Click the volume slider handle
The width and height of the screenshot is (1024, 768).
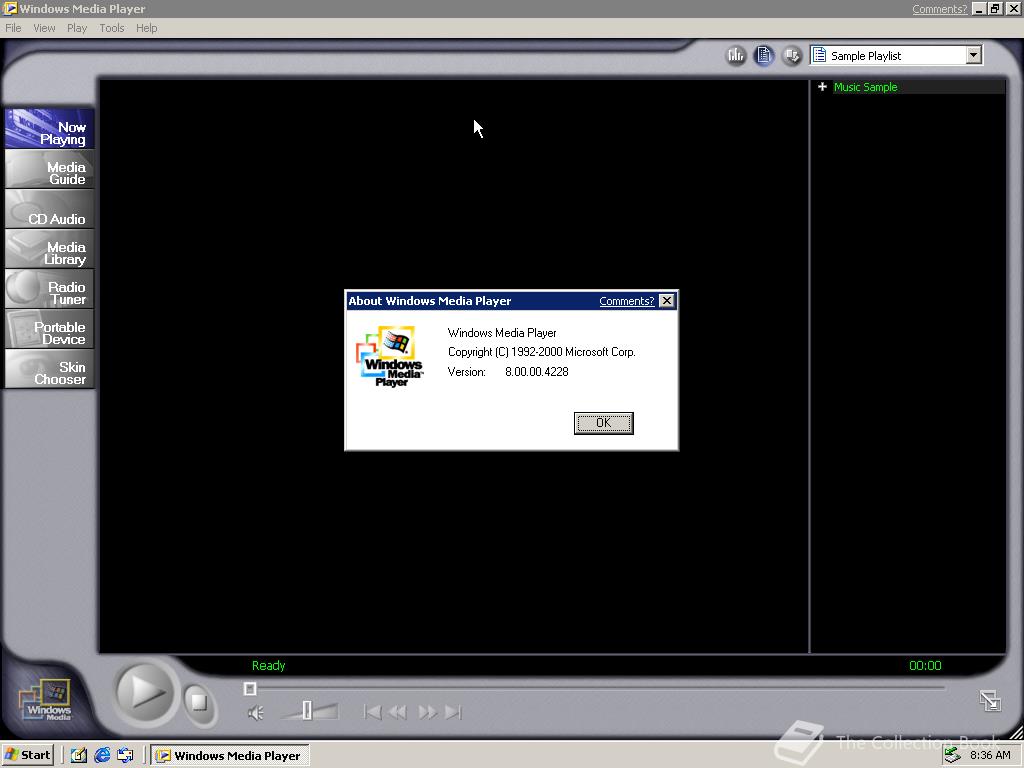pos(307,711)
